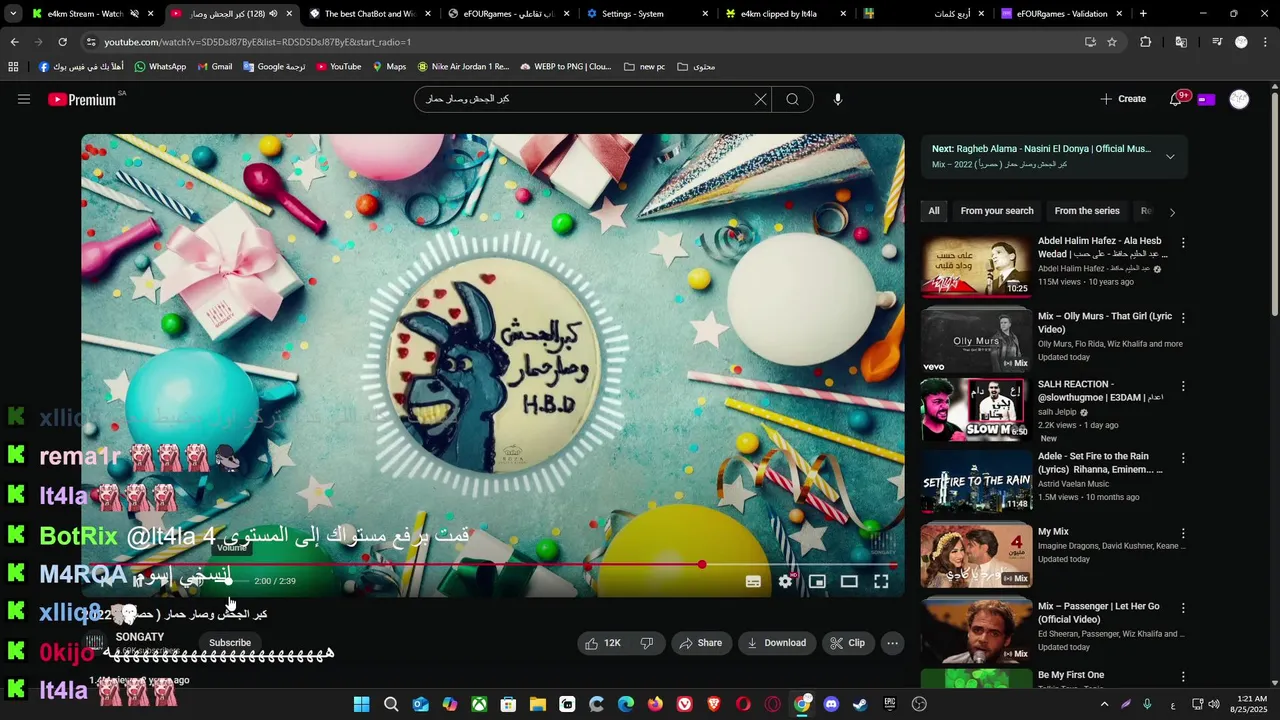Open options menu for Mix – Olly Murs
This screenshot has height=720, width=1280.
point(1183,318)
